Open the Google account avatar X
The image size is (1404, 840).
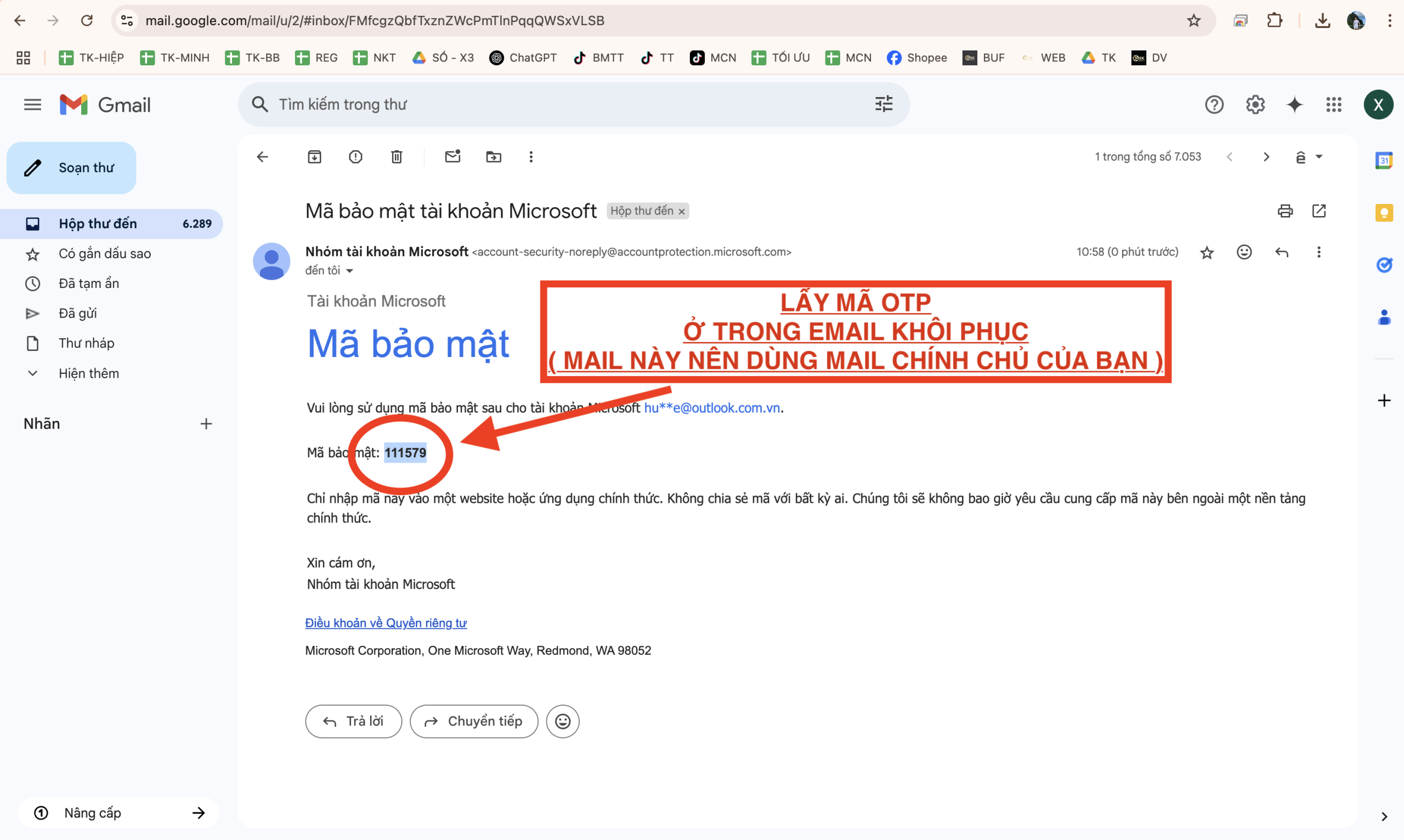(x=1379, y=105)
